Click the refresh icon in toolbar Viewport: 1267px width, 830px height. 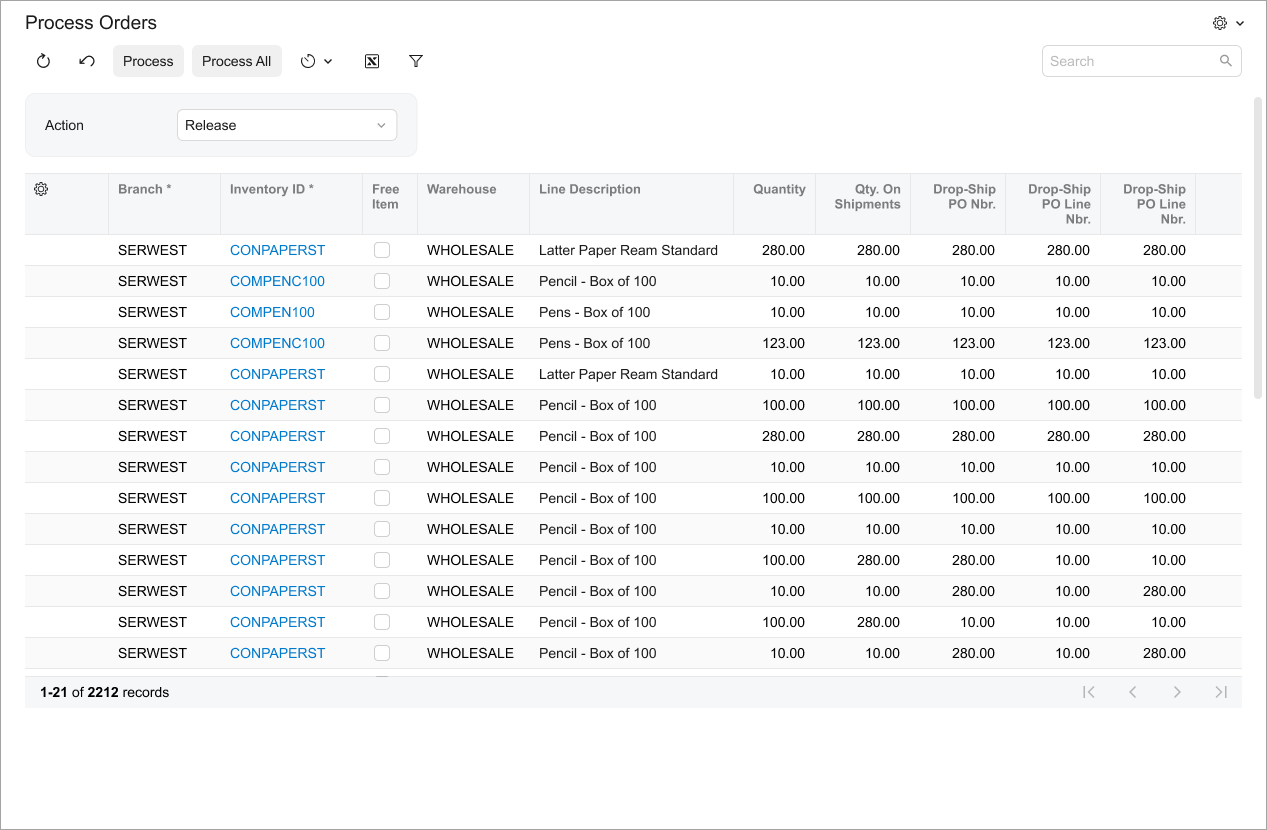point(43,61)
